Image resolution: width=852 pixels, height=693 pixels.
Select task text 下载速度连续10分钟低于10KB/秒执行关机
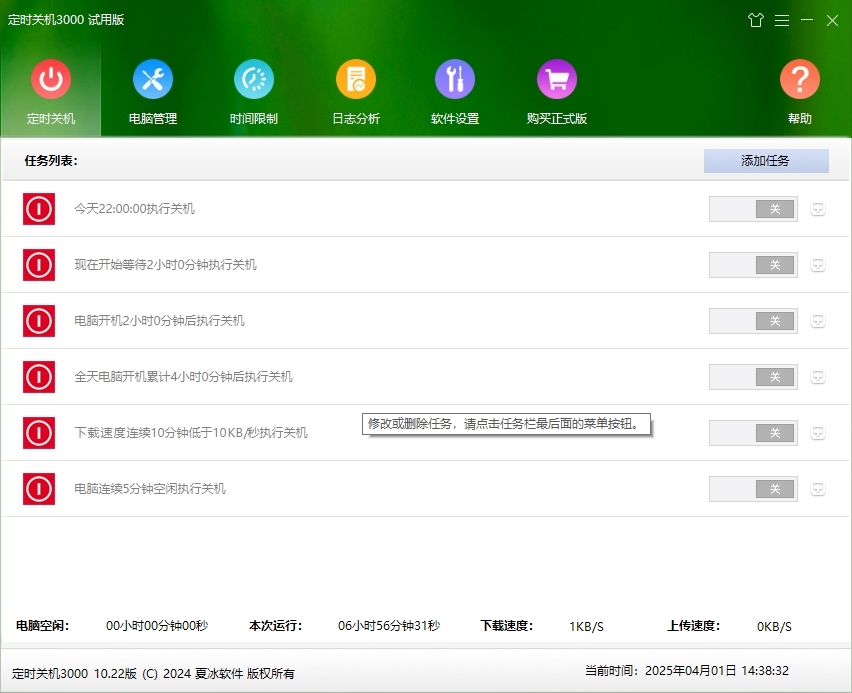[191, 433]
